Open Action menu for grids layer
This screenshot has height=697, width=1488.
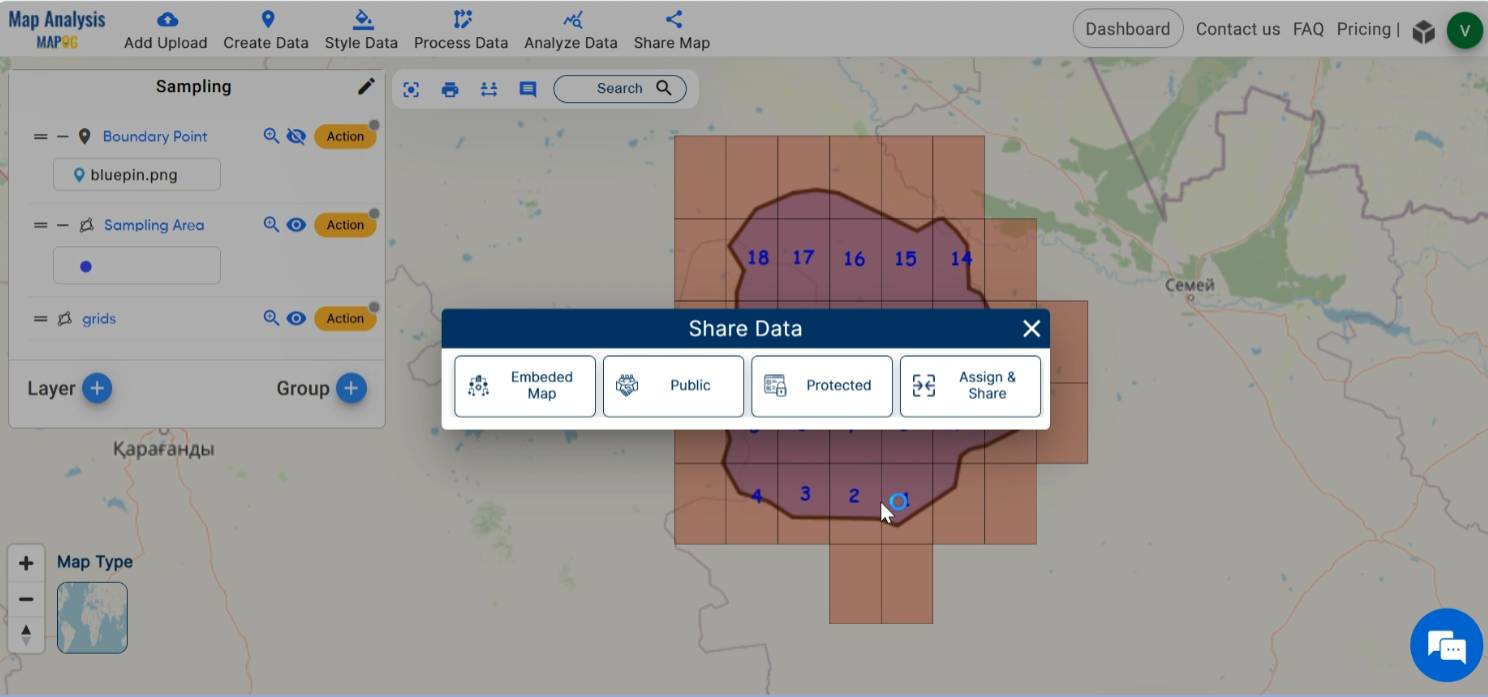[x=345, y=318]
